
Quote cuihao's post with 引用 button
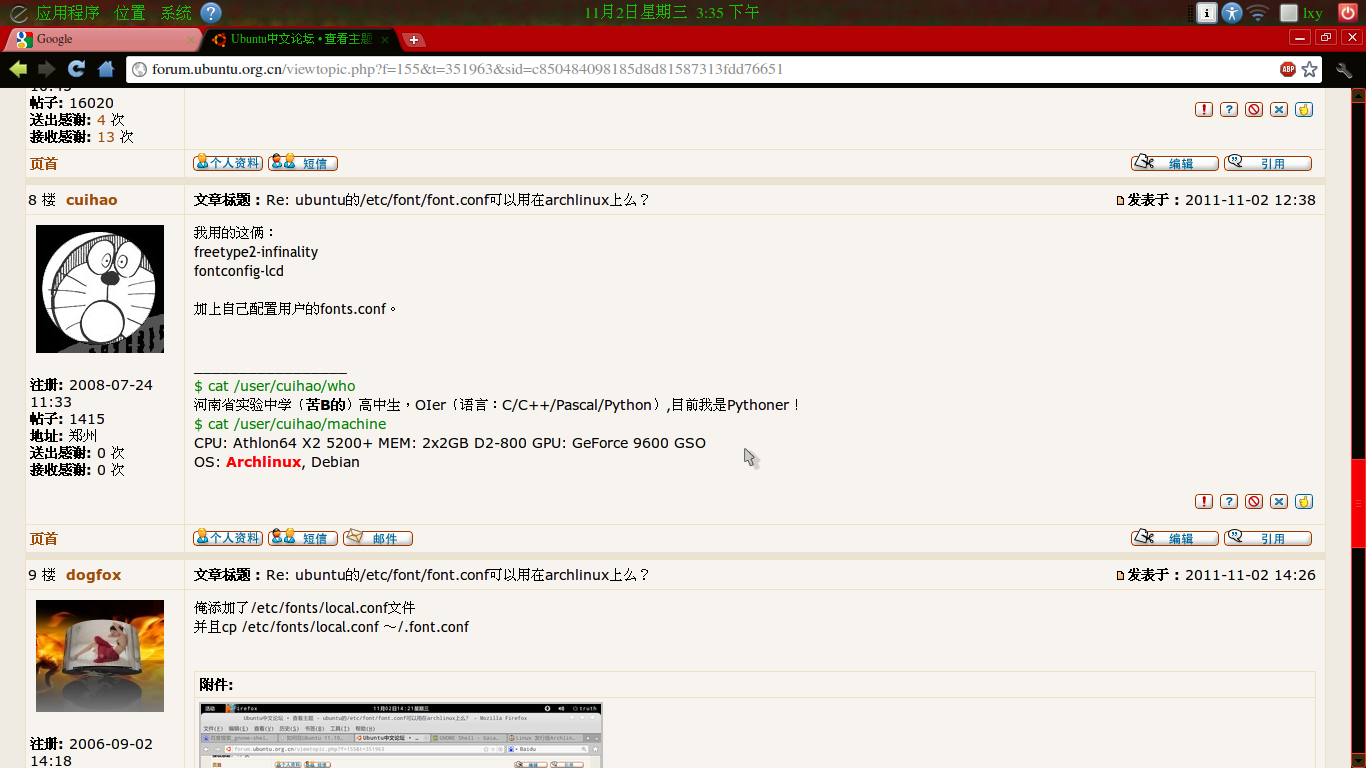(1268, 538)
